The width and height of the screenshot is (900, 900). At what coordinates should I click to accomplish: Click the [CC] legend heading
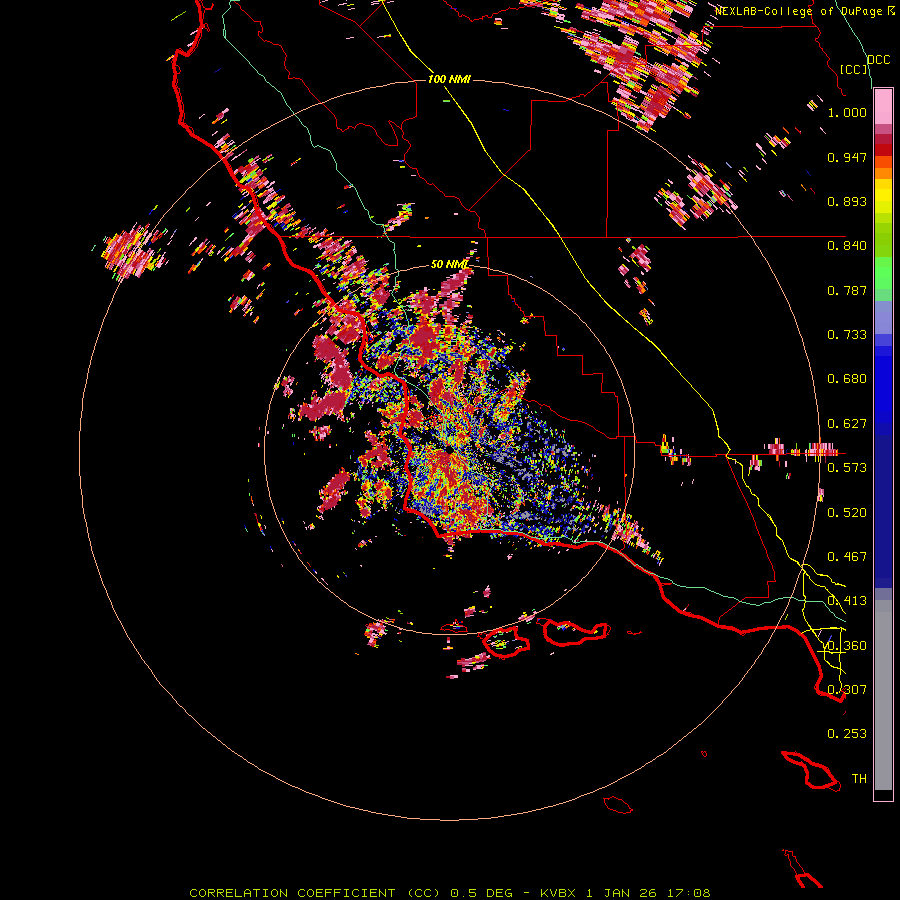click(x=854, y=69)
